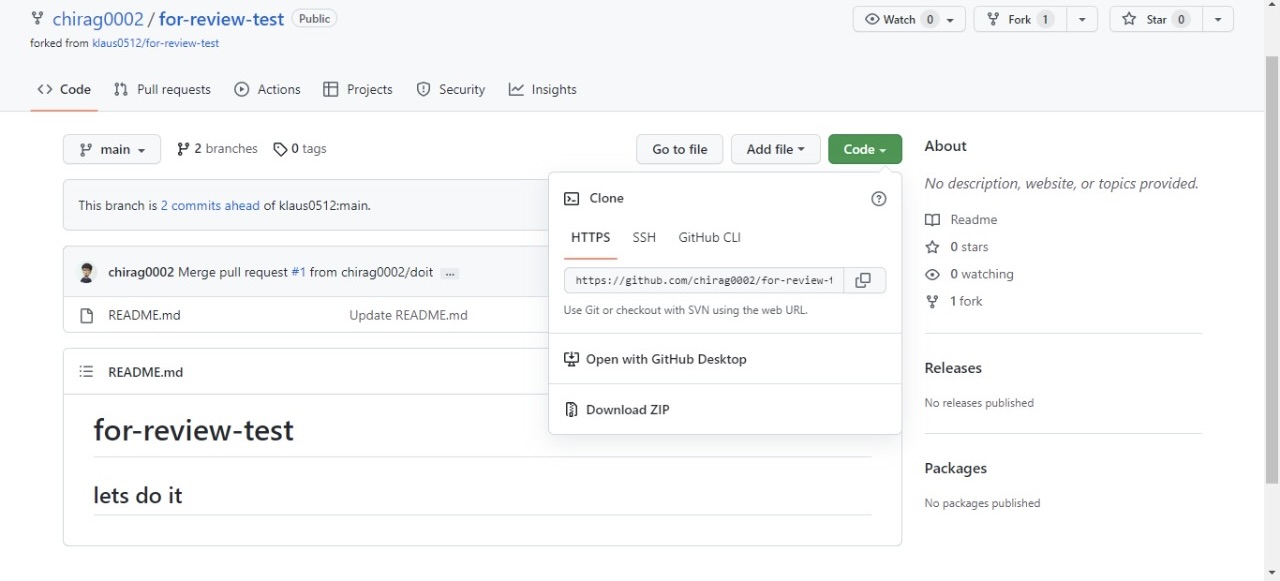1280x581 pixels.
Task: Click the README.md file icon in the file list
Action: (x=87, y=315)
